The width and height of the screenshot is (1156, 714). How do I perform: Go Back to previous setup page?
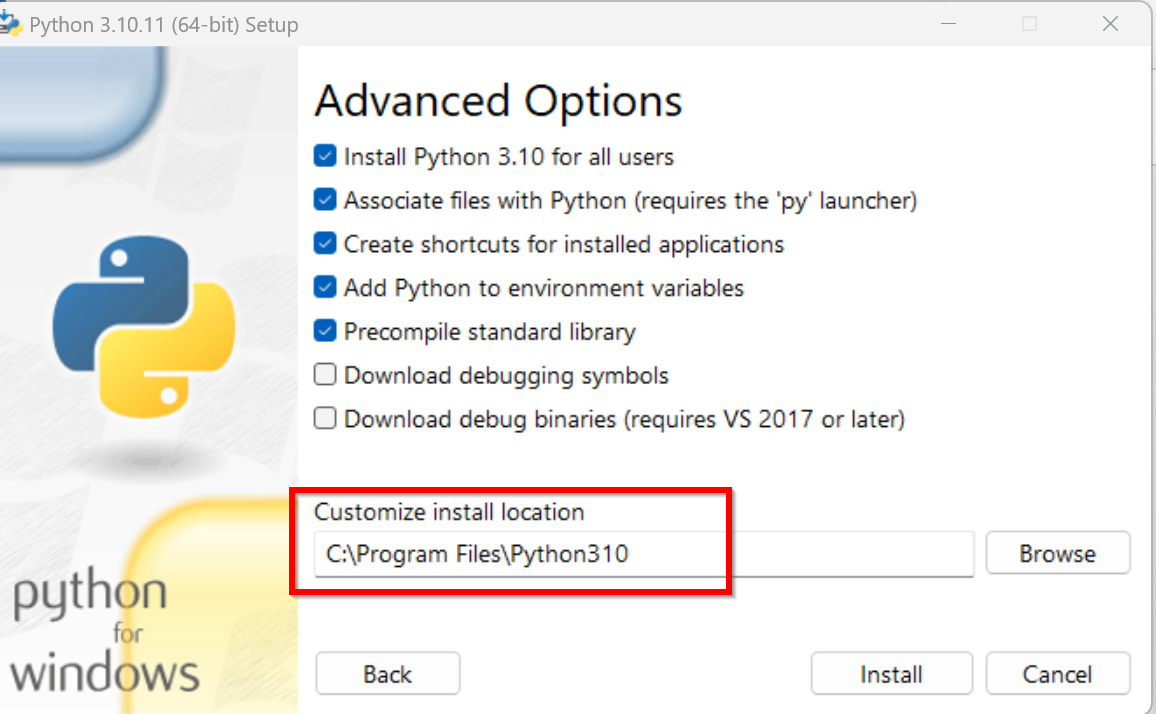click(388, 673)
